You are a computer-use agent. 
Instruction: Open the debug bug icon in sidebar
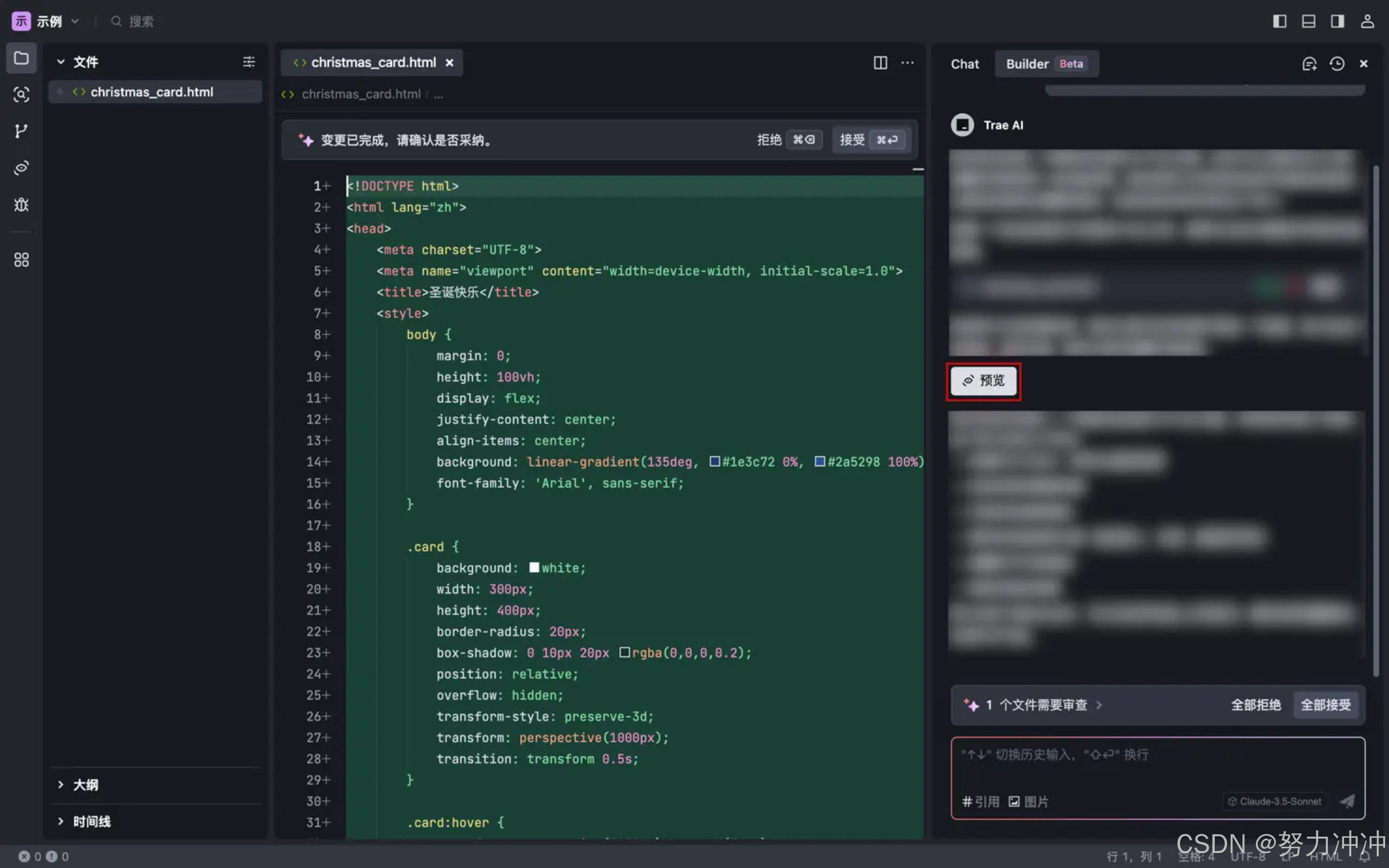point(21,205)
